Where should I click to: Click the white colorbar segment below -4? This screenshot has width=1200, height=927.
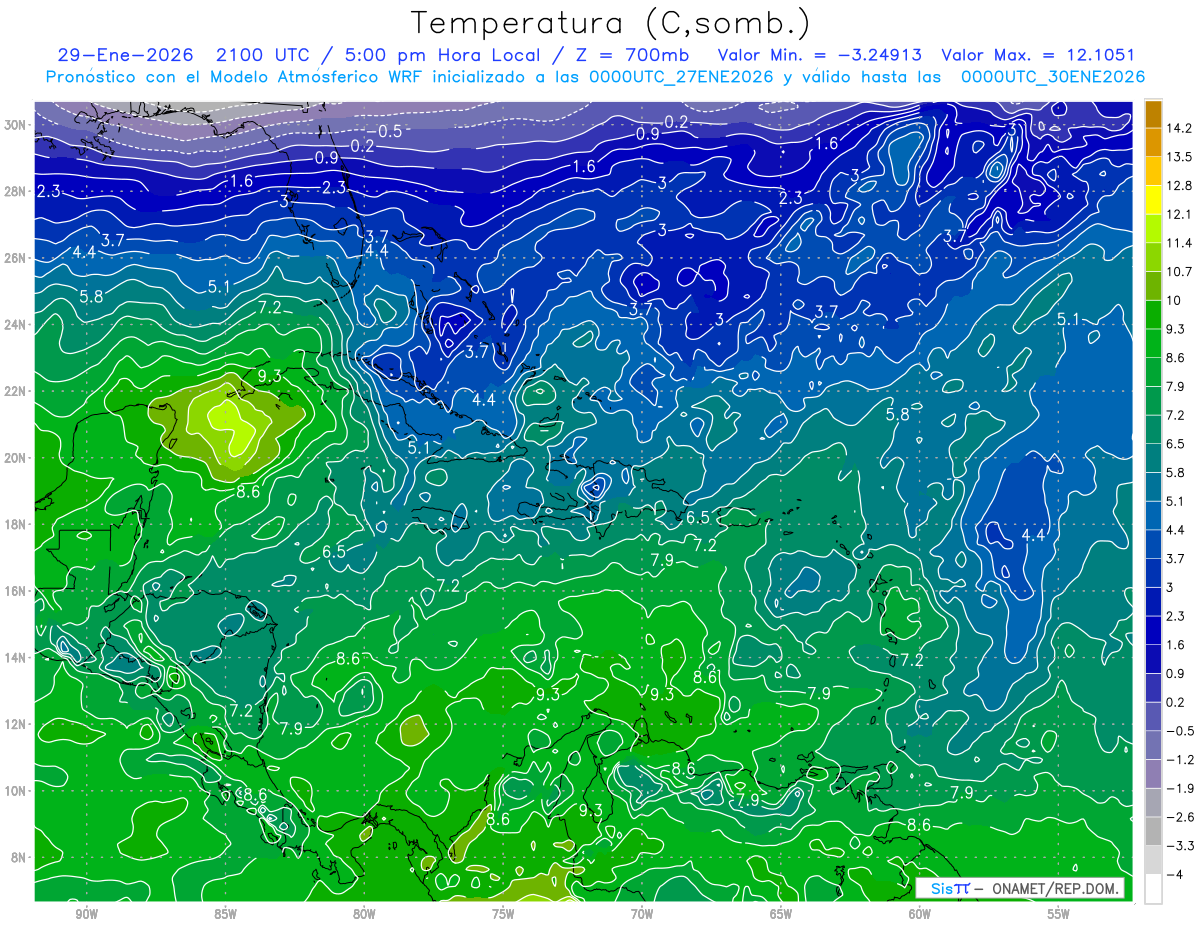click(1153, 888)
